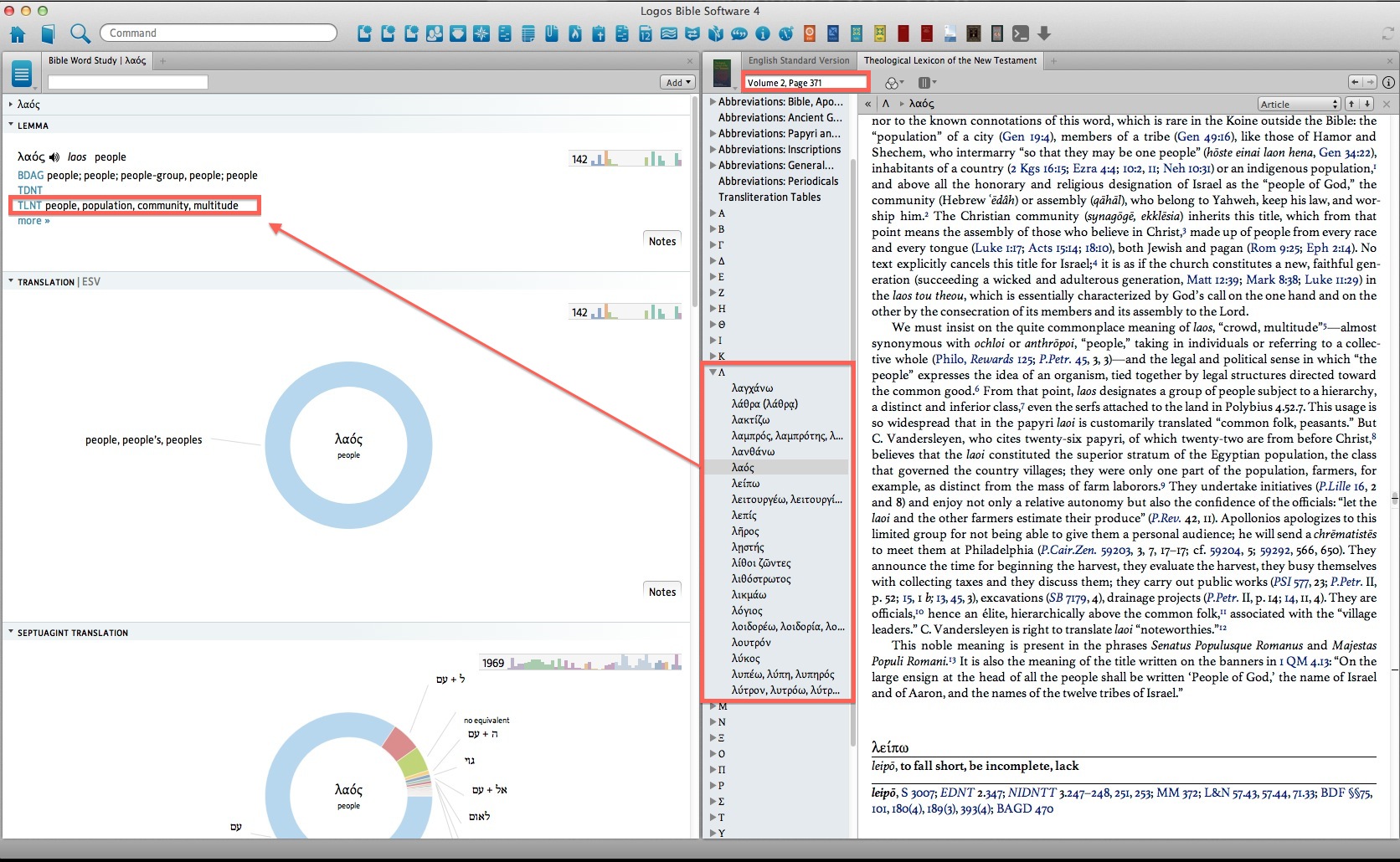Viewport: 1400px width, 862px height.
Task: Open the Search magnifying glass tool
Action: (x=80, y=33)
